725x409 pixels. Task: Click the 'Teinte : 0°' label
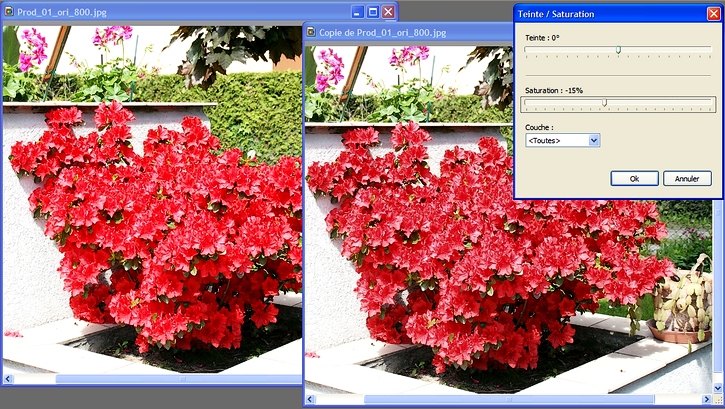click(x=542, y=38)
